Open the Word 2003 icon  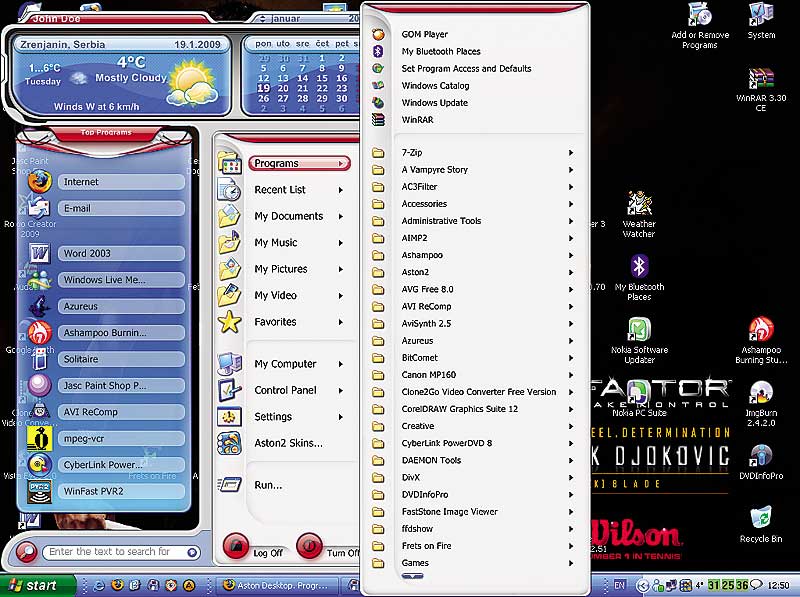(39, 253)
